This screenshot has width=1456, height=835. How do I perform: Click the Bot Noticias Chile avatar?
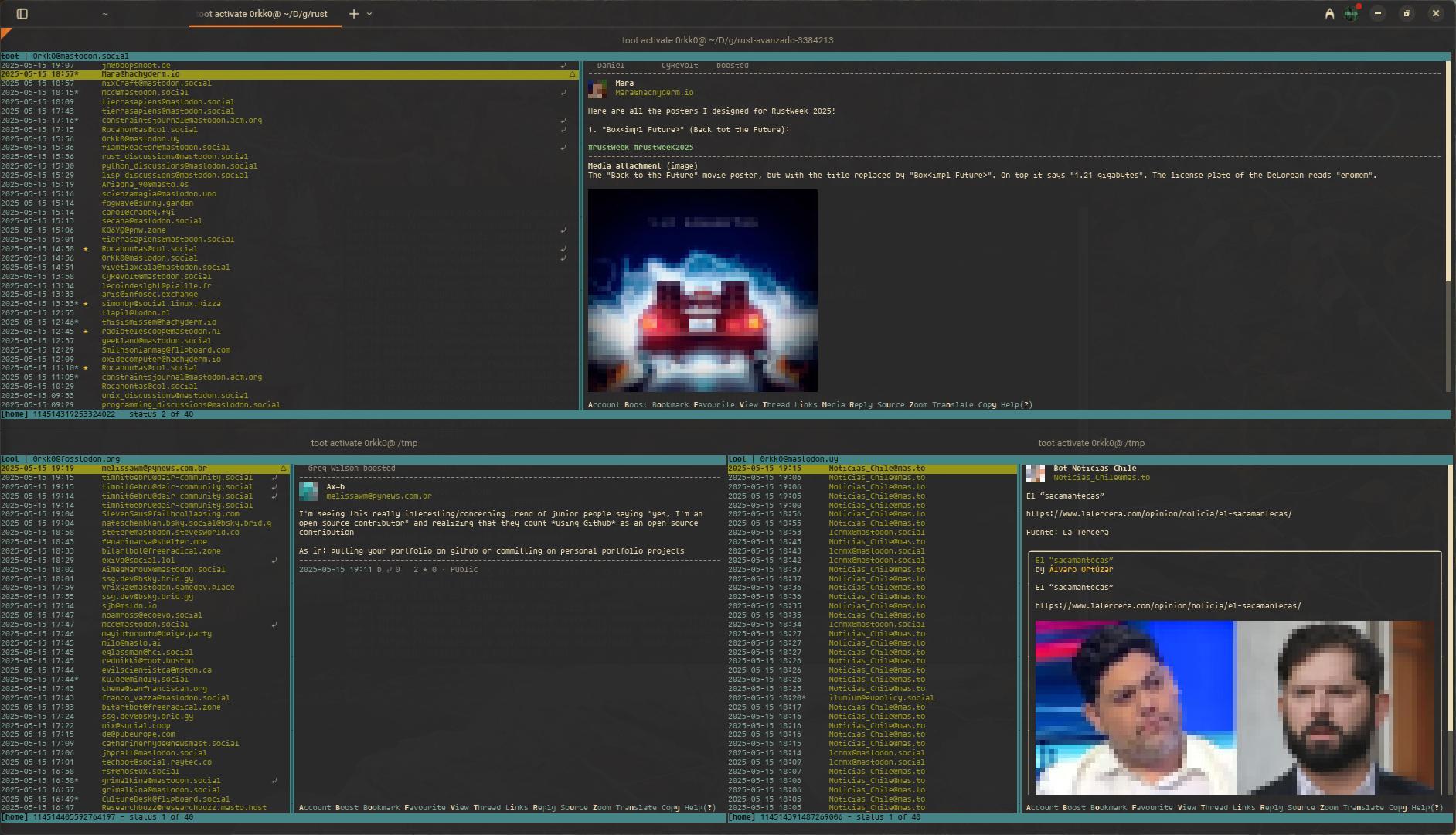[1036, 473]
